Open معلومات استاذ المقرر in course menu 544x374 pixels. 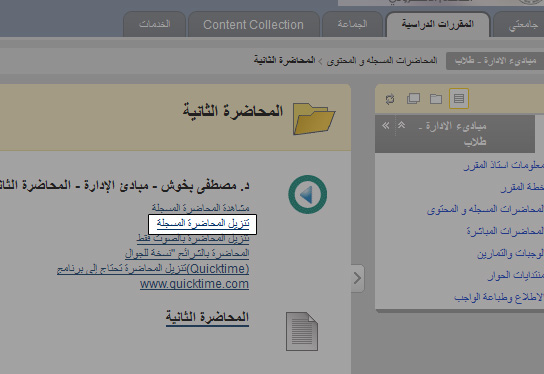(x=504, y=165)
